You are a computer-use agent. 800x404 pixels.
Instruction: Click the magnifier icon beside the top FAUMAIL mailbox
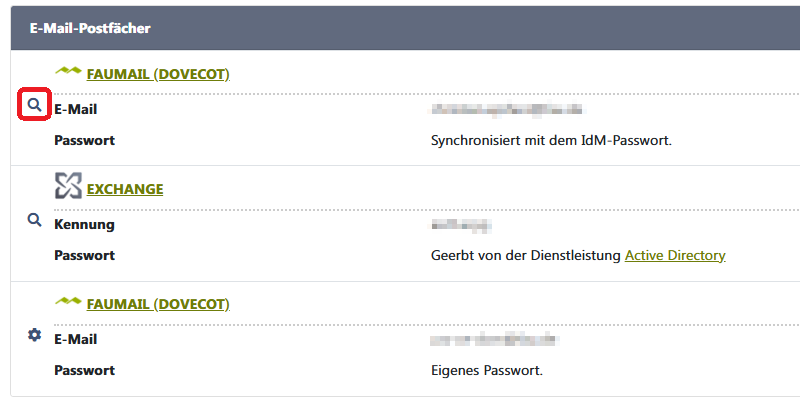point(35,104)
